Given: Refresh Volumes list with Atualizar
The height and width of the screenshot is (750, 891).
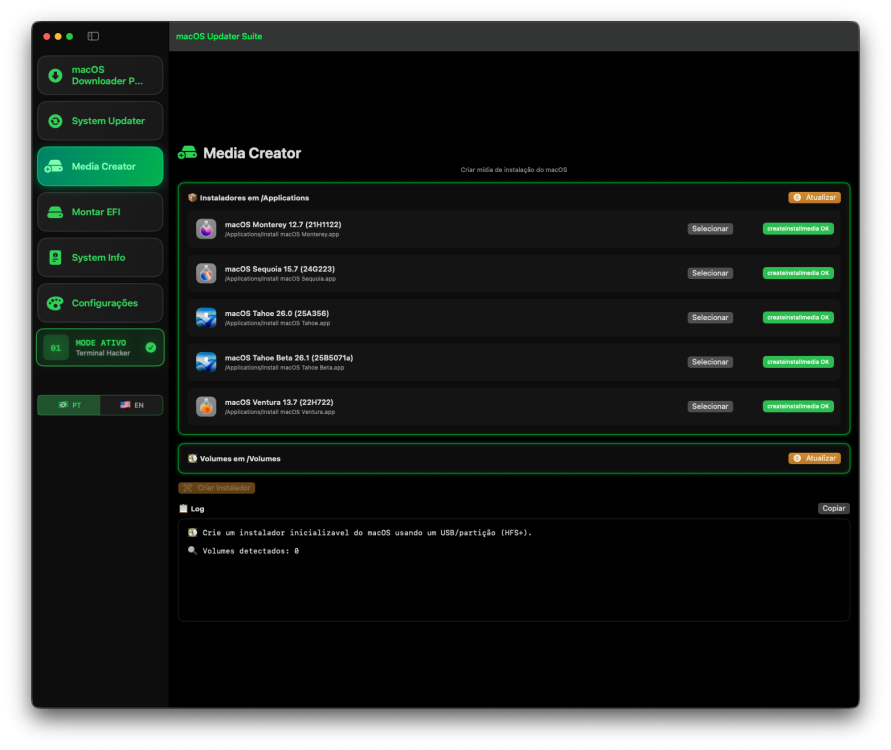Looking at the screenshot, I should (x=814, y=458).
